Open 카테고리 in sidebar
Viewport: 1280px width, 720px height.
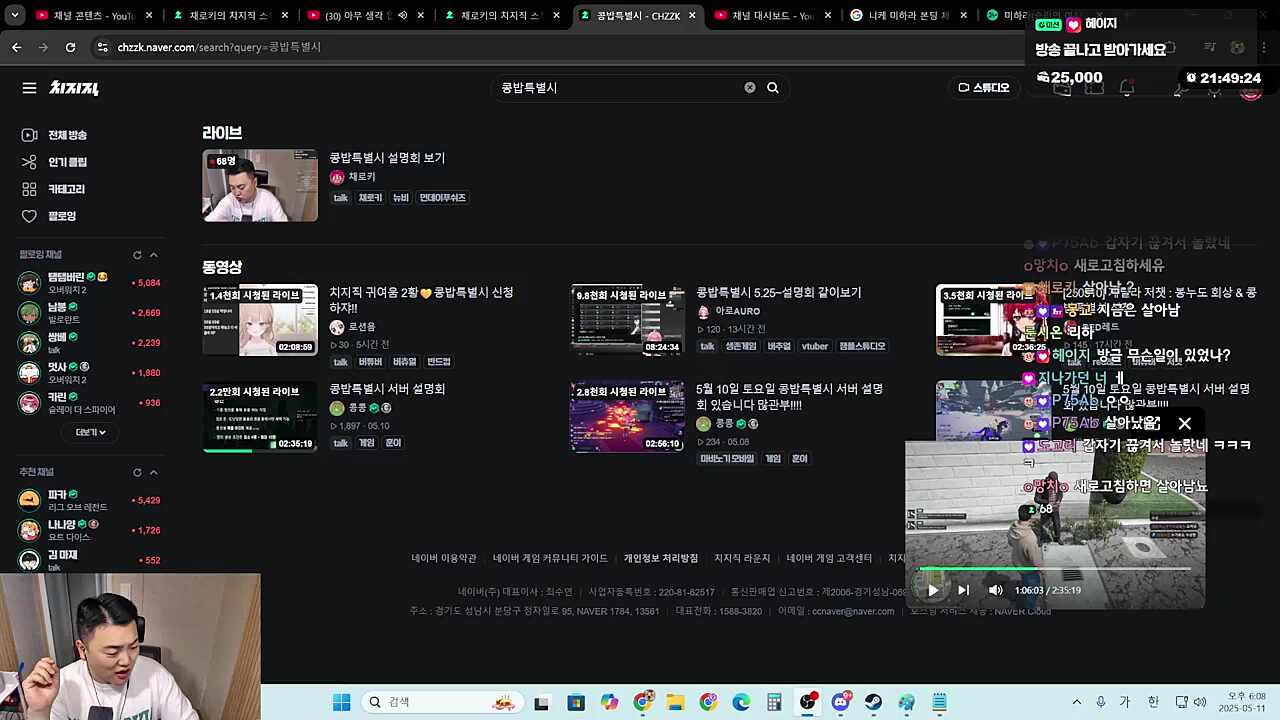(x=66, y=189)
